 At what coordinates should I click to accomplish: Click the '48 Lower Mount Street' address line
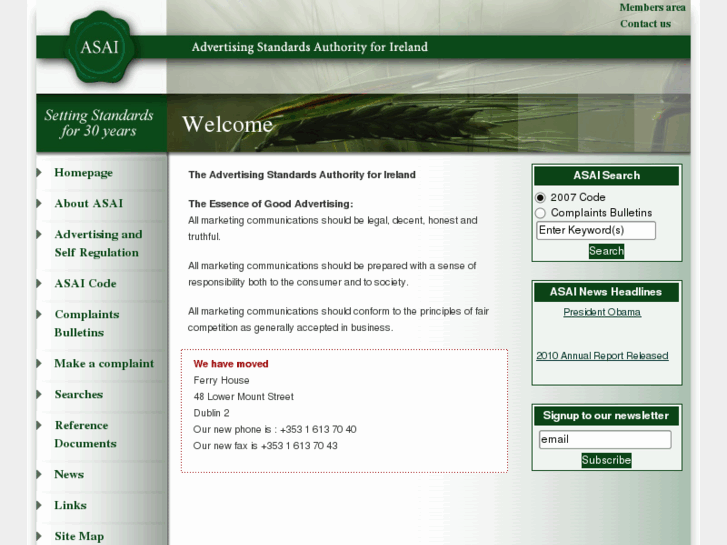click(244, 397)
